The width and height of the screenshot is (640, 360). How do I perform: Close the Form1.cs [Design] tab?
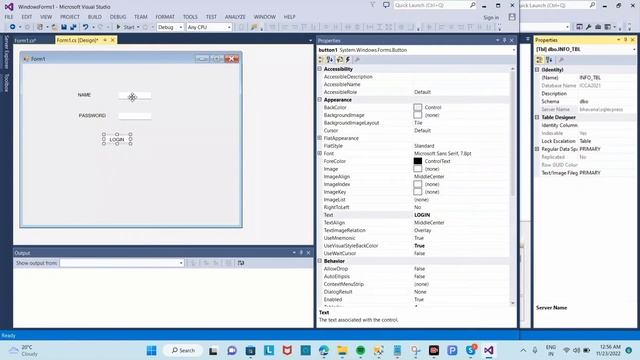[x=113, y=40]
